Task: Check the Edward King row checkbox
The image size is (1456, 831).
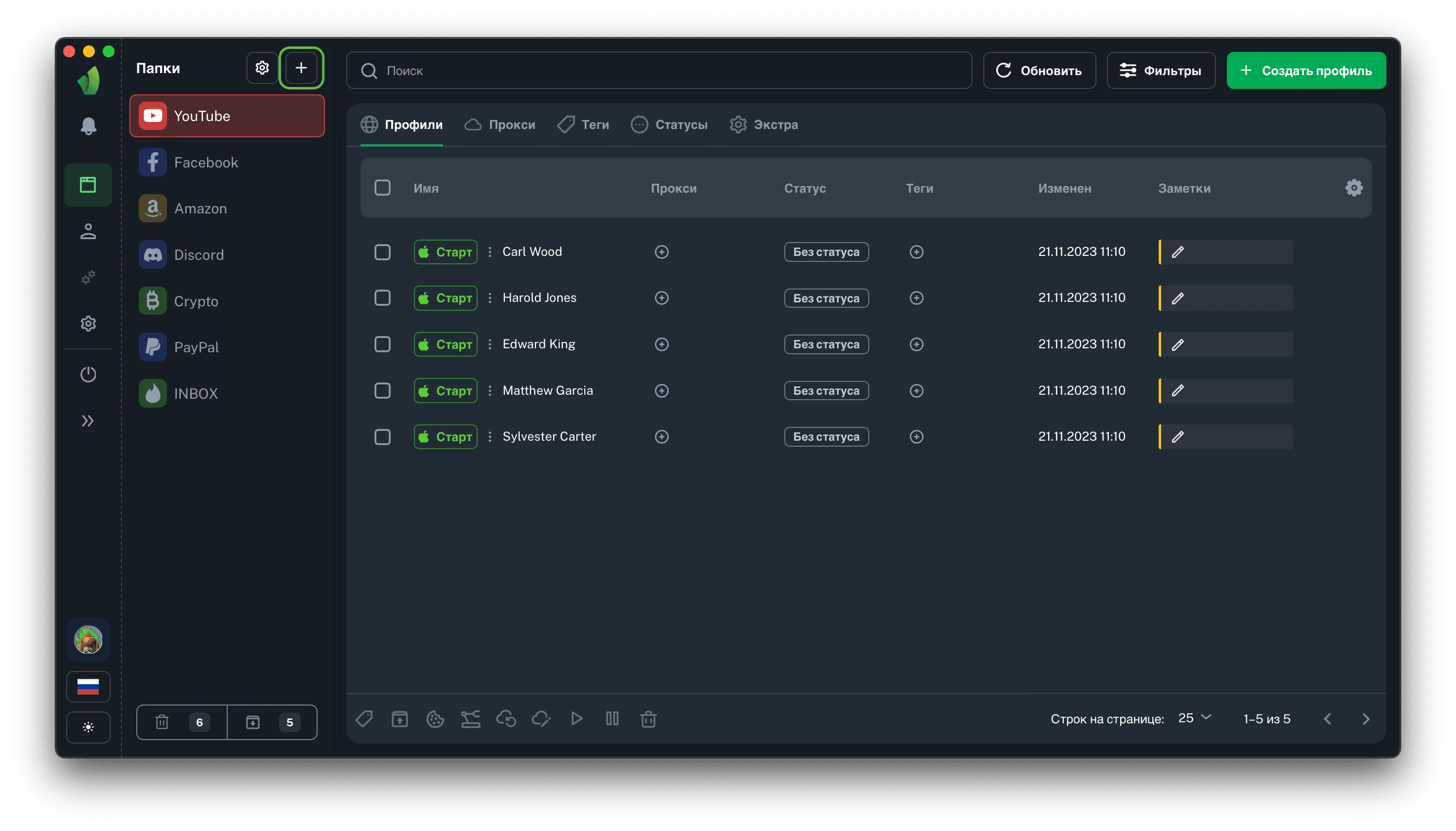Action: point(382,345)
